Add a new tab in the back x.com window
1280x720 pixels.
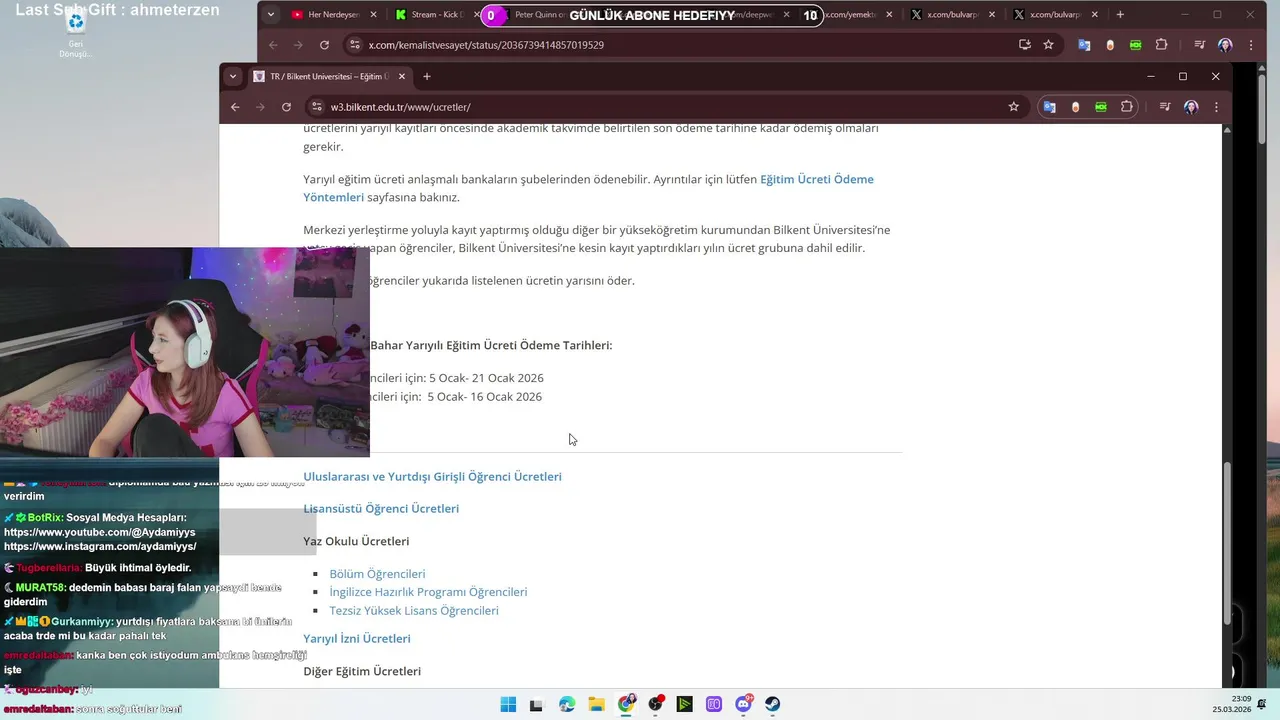click(1120, 14)
